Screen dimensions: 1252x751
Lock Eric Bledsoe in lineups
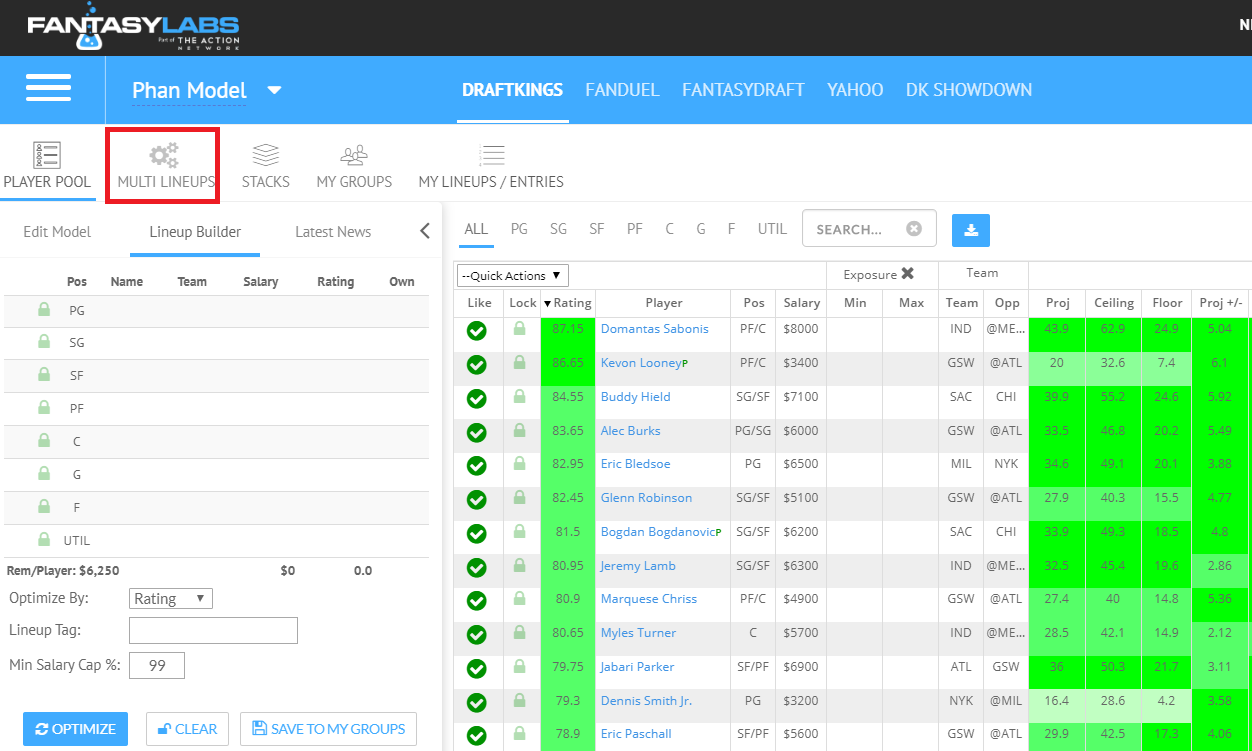[518, 464]
